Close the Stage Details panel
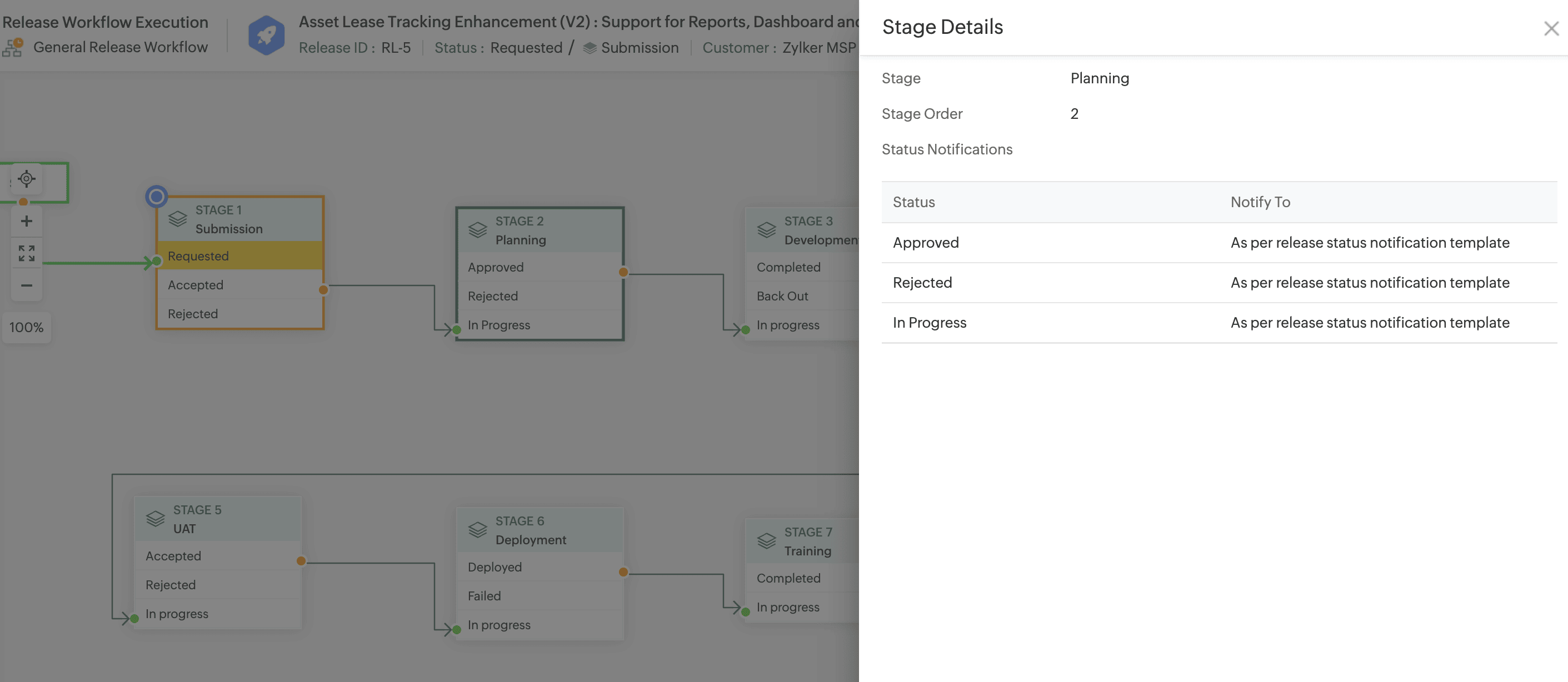This screenshot has width=1568, height=682. [1550, 28]
